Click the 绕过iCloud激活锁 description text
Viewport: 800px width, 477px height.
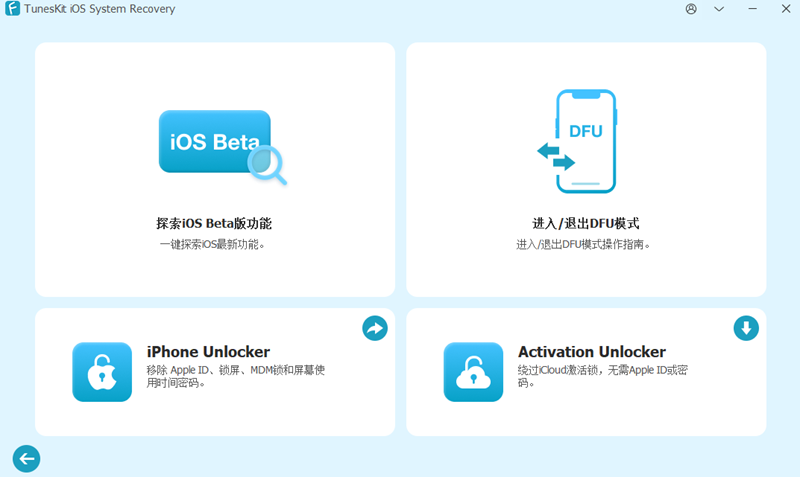[603, 376]
